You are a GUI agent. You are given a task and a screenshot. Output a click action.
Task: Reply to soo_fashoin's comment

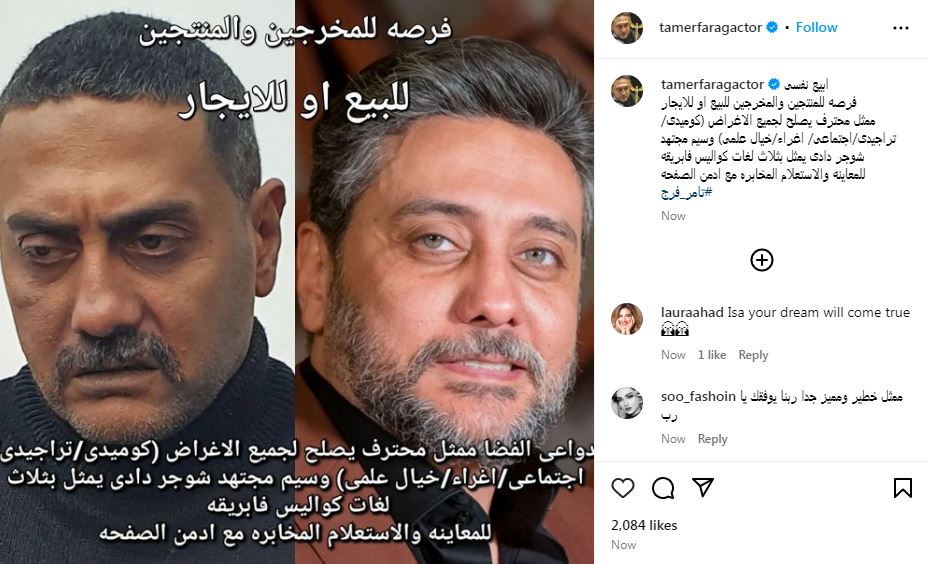(713, 439)
